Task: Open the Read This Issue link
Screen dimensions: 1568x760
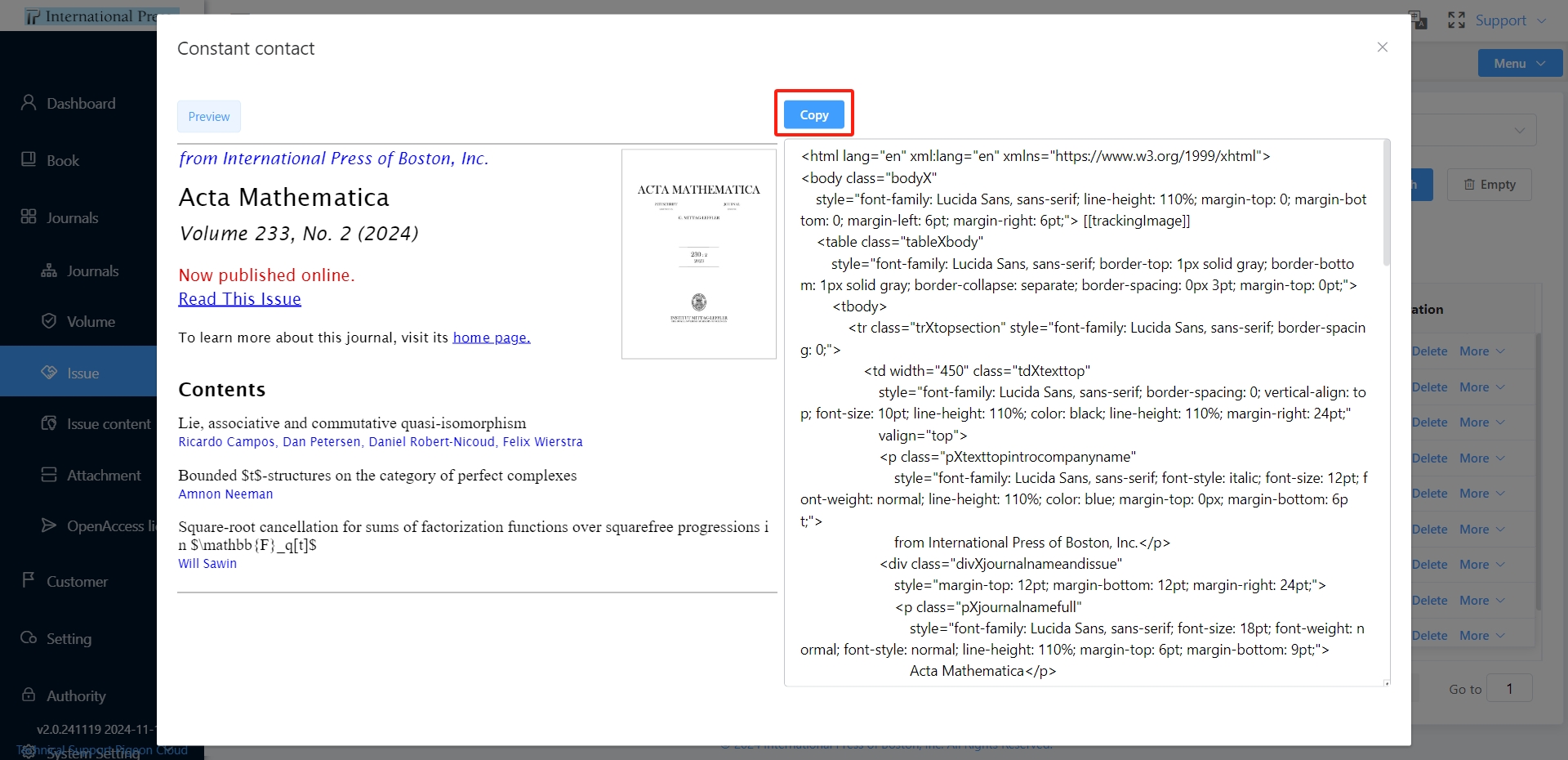Action: 240,299
